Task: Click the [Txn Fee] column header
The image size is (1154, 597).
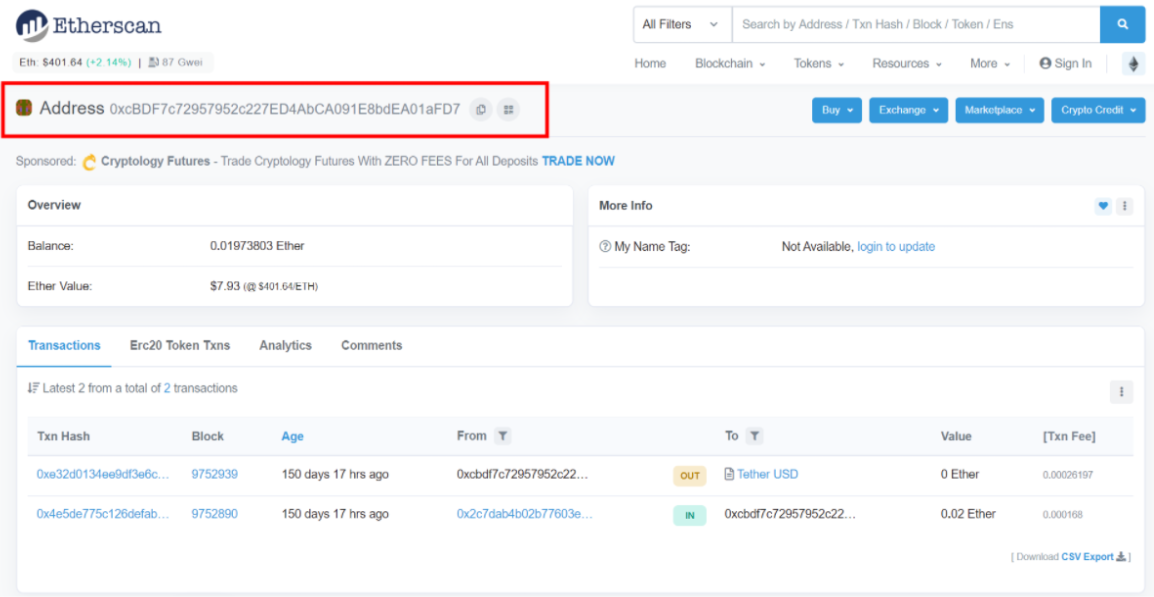Action: tap(1069, 437)
